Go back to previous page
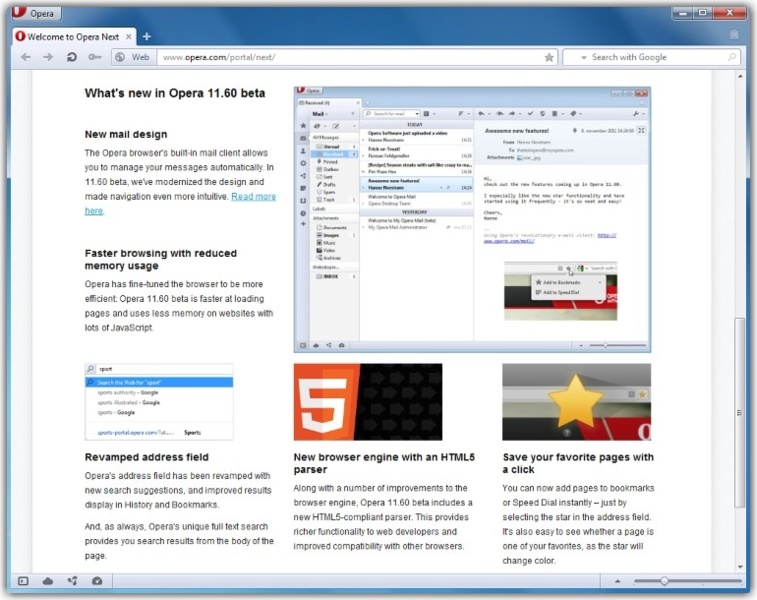Image resolution: width=757 pixels, height=600 pixels. (26, 57)
